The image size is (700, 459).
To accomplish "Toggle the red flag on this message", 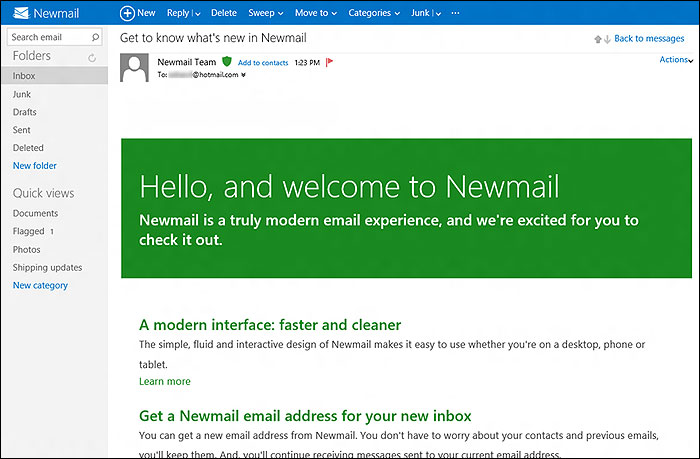I will (329, 62).
